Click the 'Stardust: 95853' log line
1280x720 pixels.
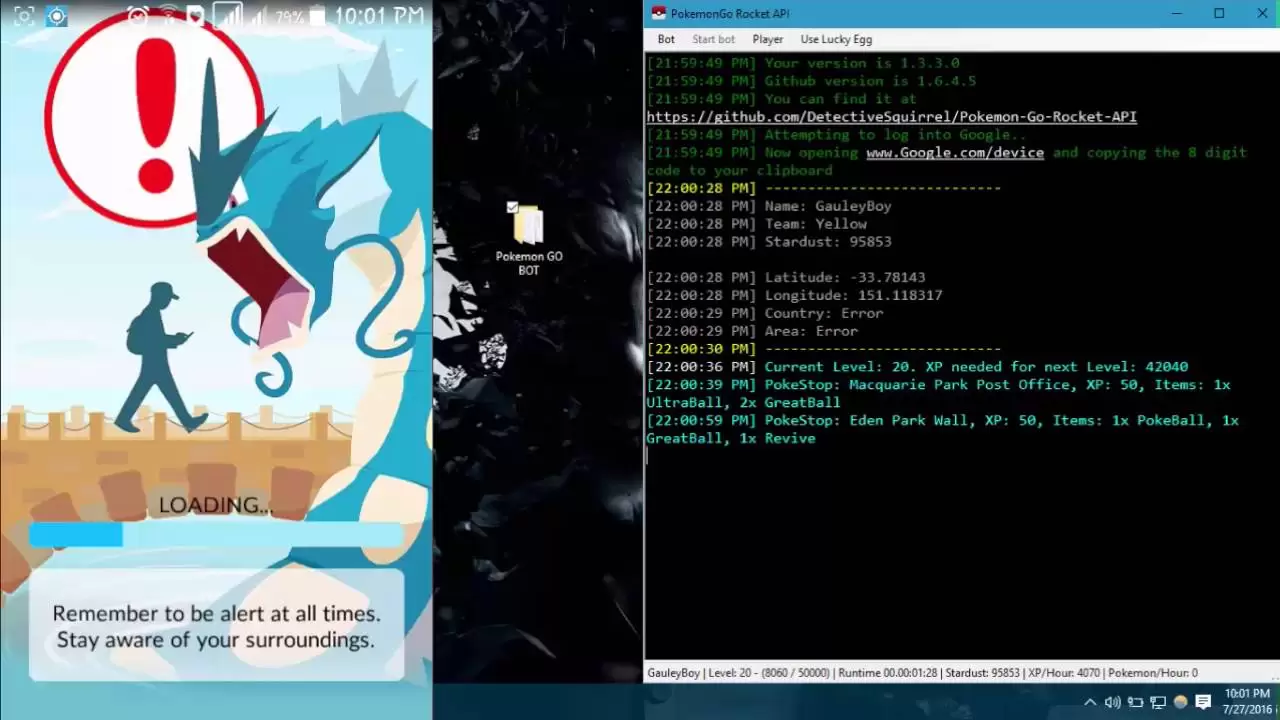[x=769, y=242]
